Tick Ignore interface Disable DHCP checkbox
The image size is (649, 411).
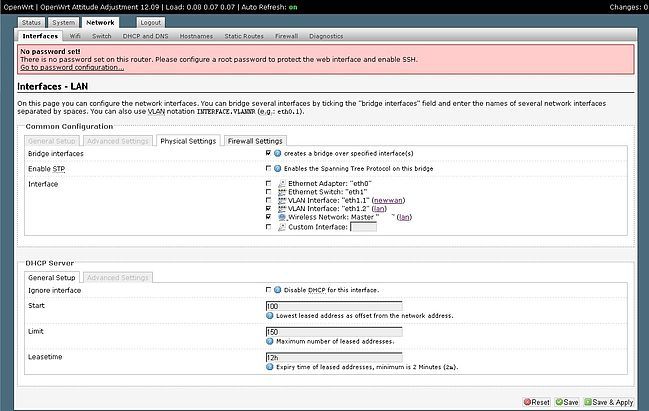click(269, 290)
